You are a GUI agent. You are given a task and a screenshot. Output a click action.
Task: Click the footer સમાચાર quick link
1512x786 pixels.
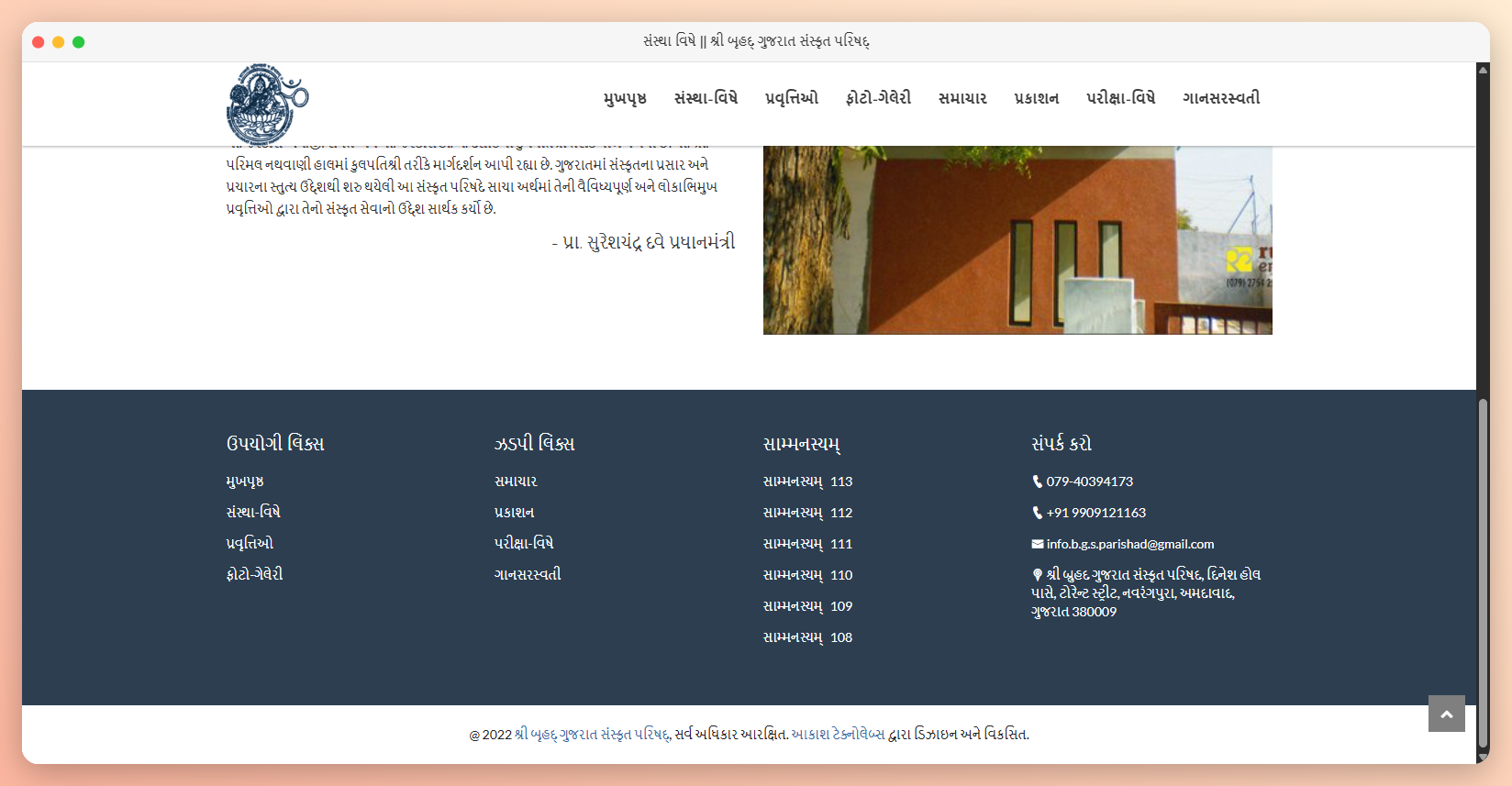pyautogui.click(x=516, y=482)
